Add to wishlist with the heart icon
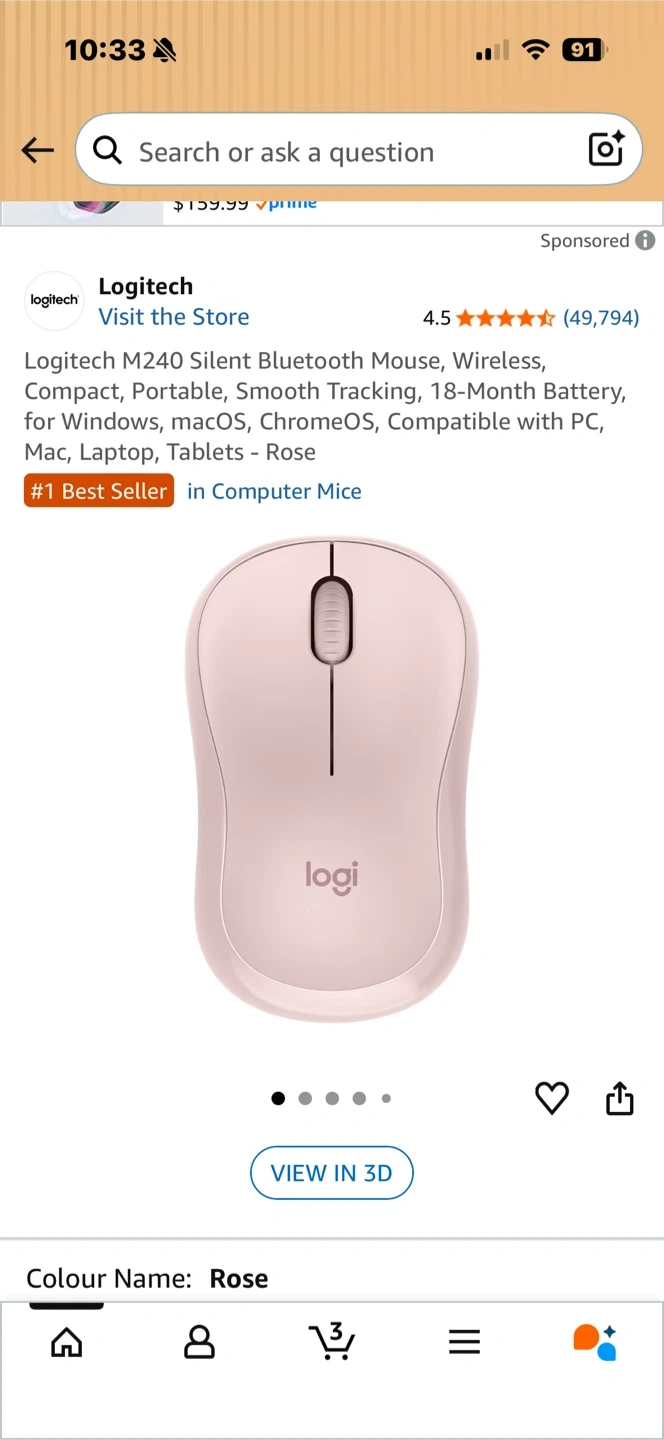Viewport: 664px width, 1440px height. (x=552, y=1098)
